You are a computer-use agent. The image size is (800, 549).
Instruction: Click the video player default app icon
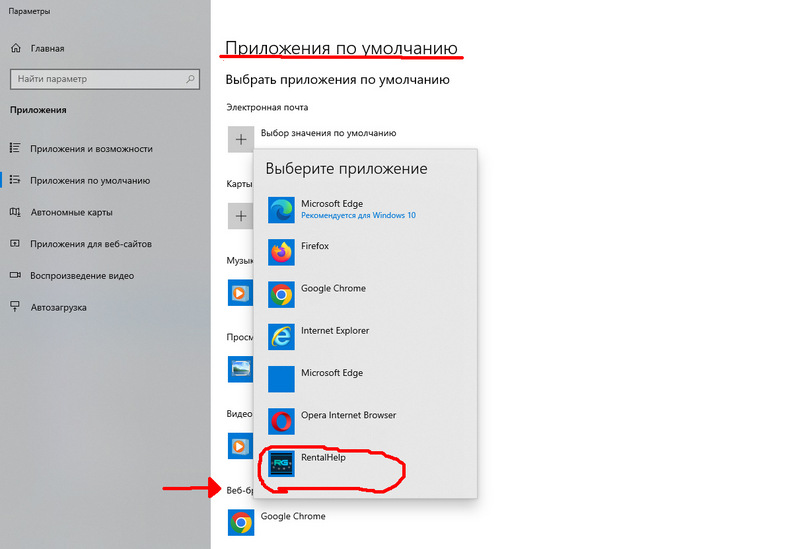pos(240,445)
